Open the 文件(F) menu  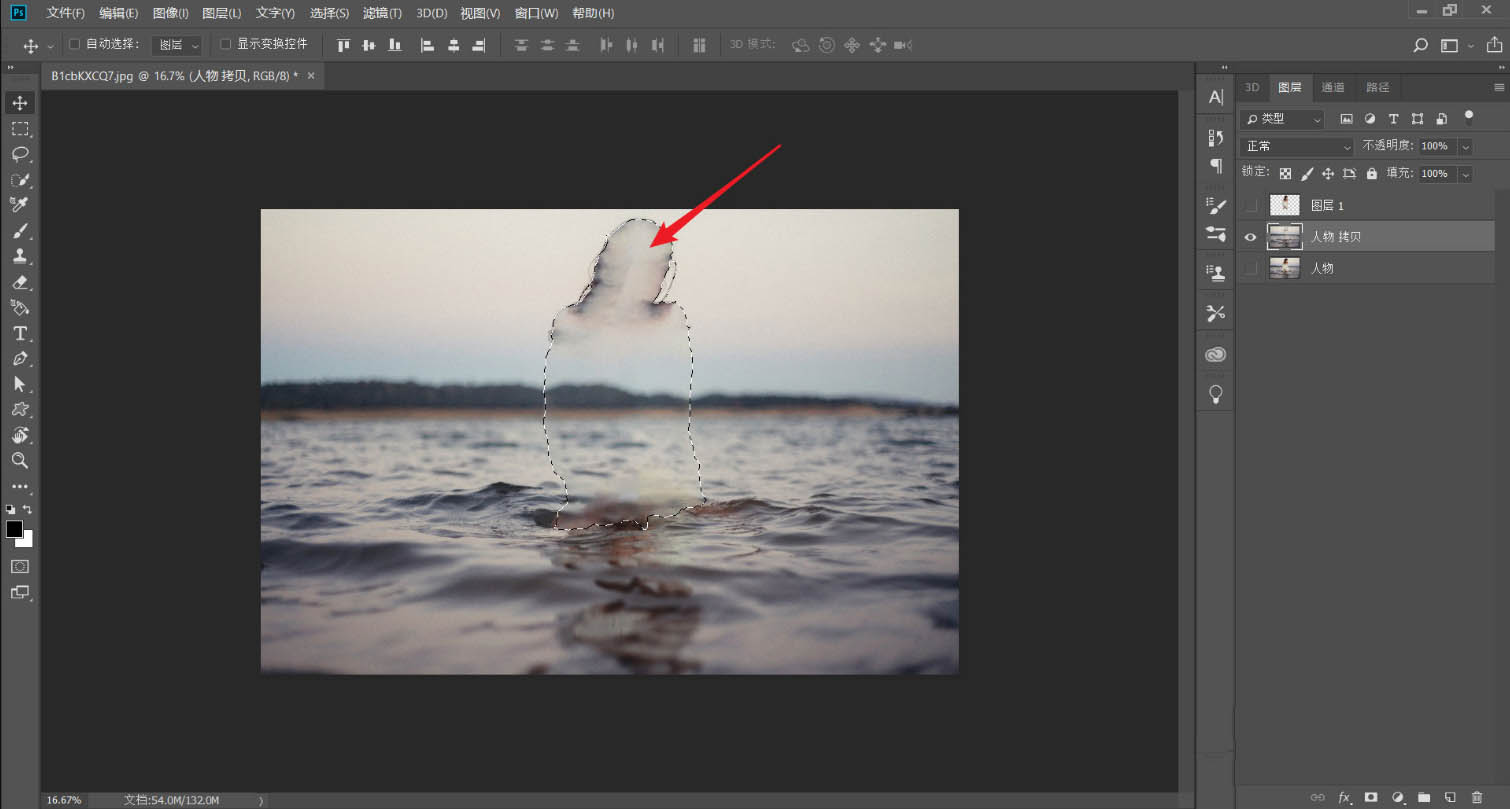(65, 13)
